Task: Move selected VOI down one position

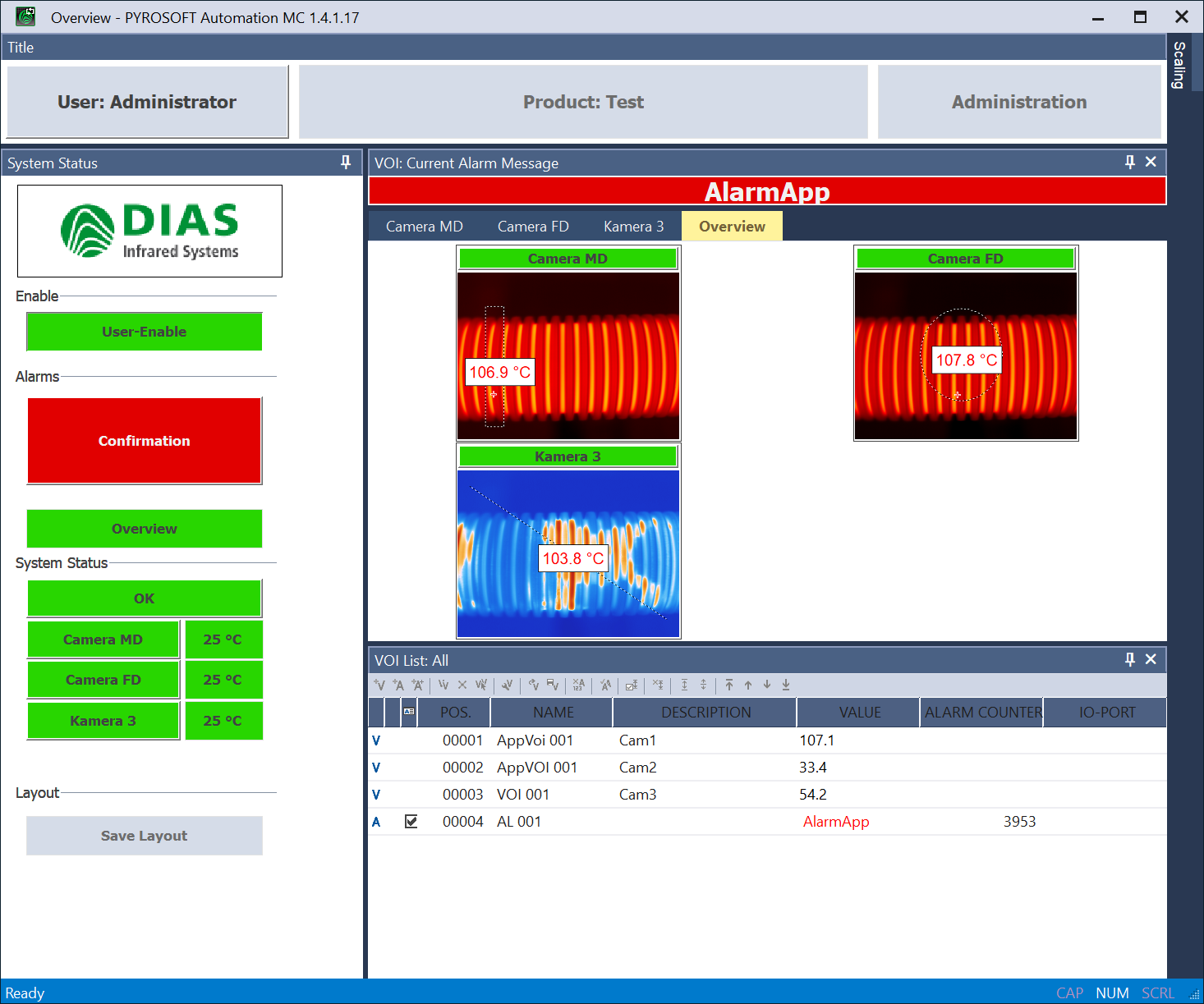Action: 767,685
